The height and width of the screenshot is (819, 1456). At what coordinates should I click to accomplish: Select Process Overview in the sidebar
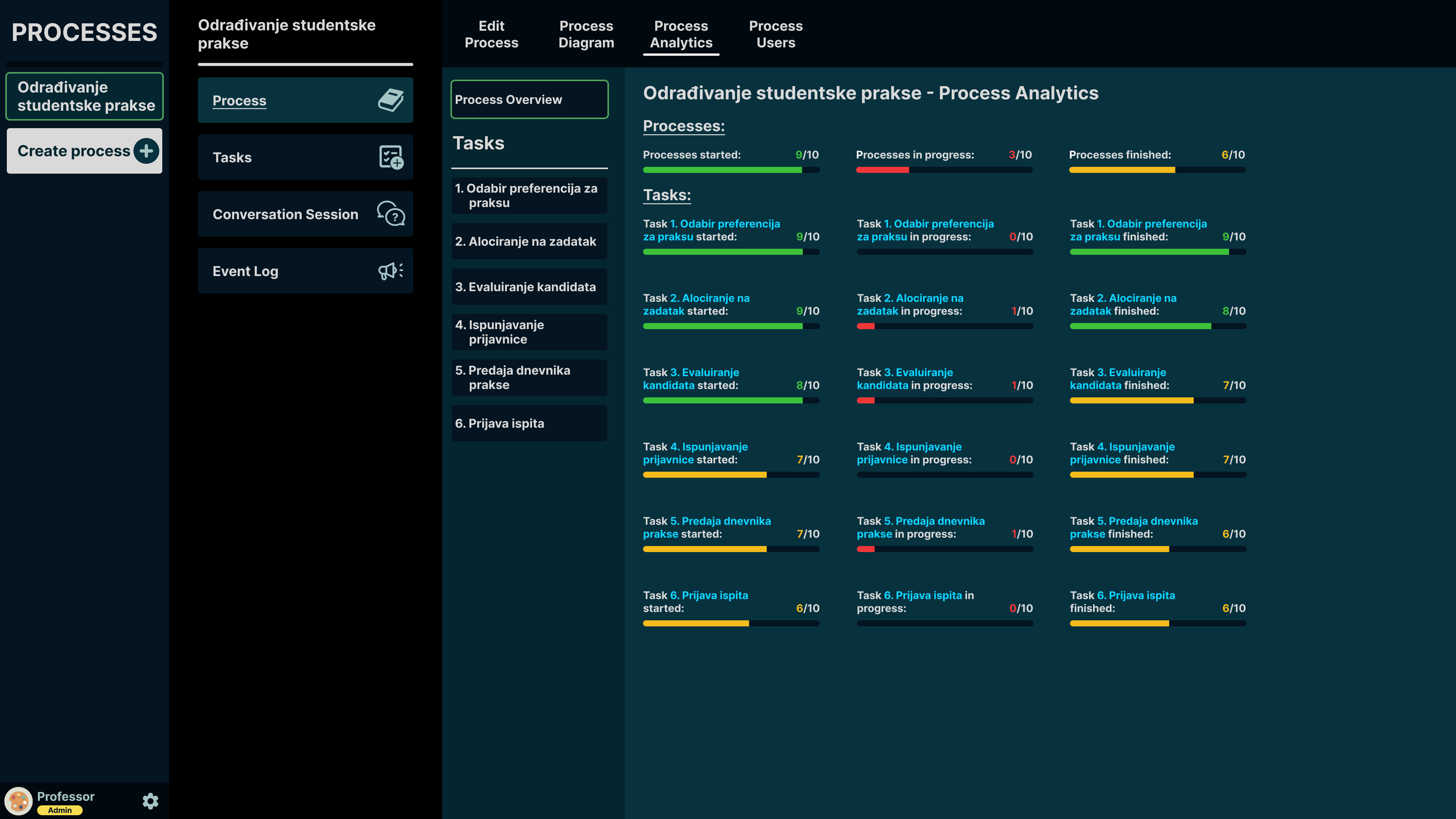[529, 99]
